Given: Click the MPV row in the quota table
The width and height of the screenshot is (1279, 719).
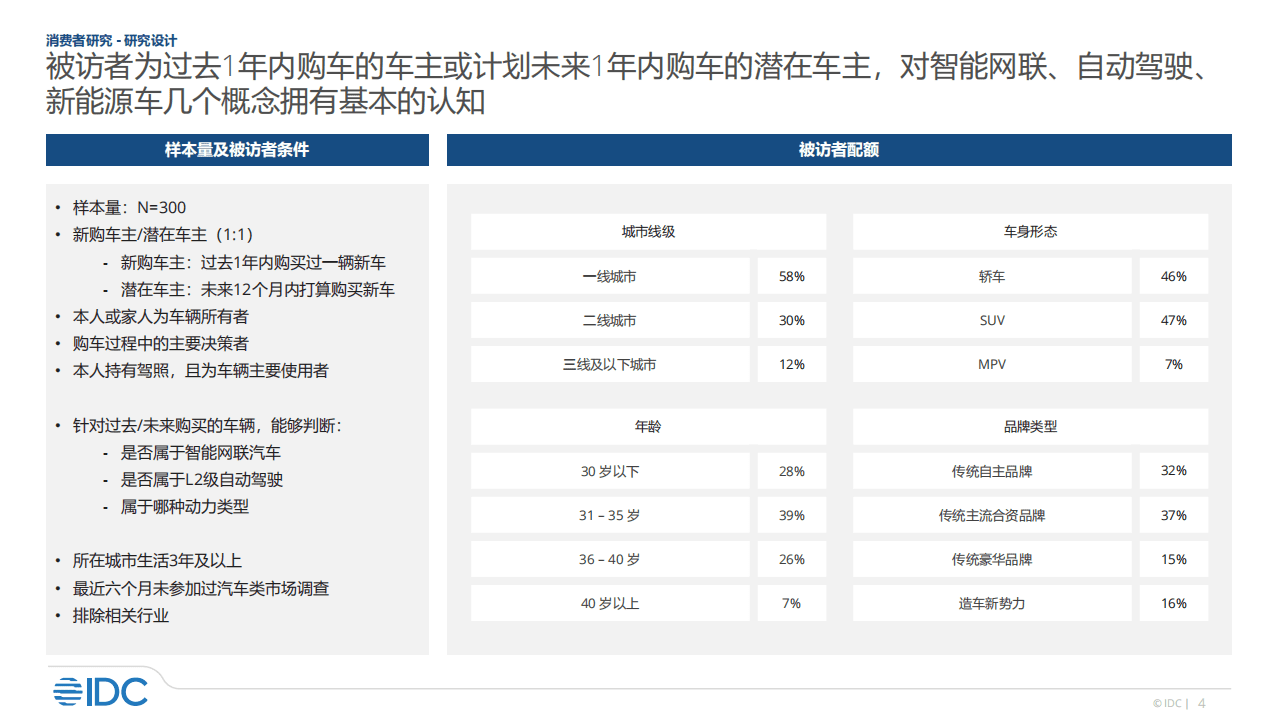Looking at the screenshot, I should 991,364.
